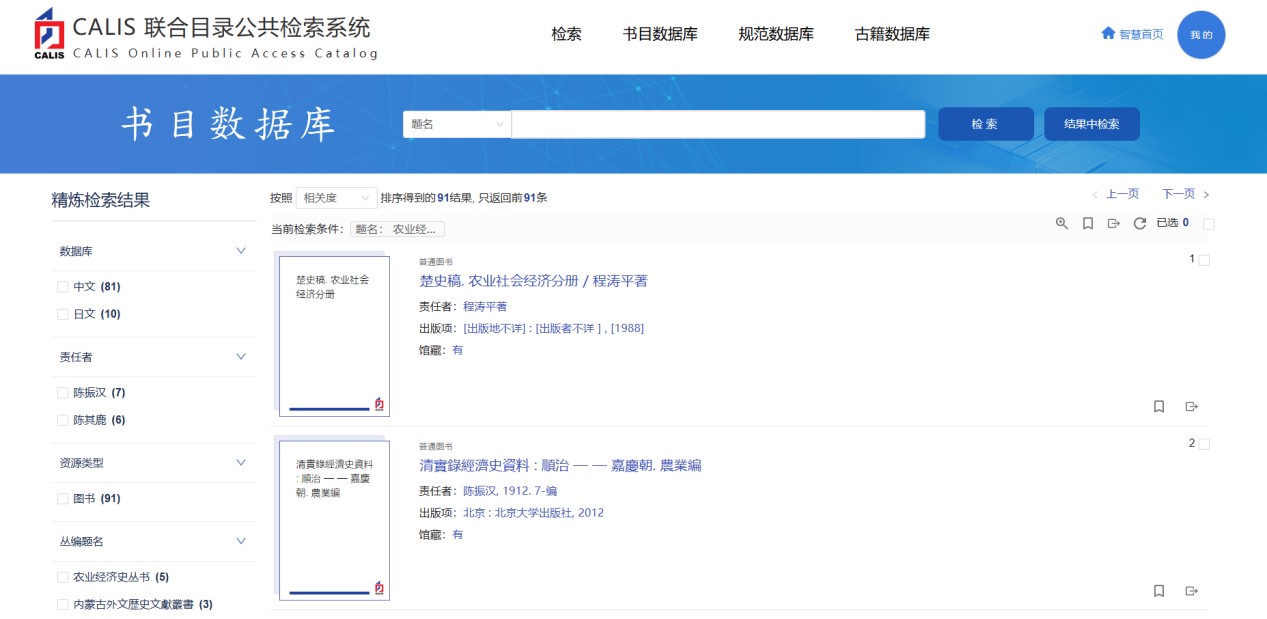The height and width of the screenshot is (619, 1267).
Task: Open the 我的 user avatar
Action: point(1201,35)
